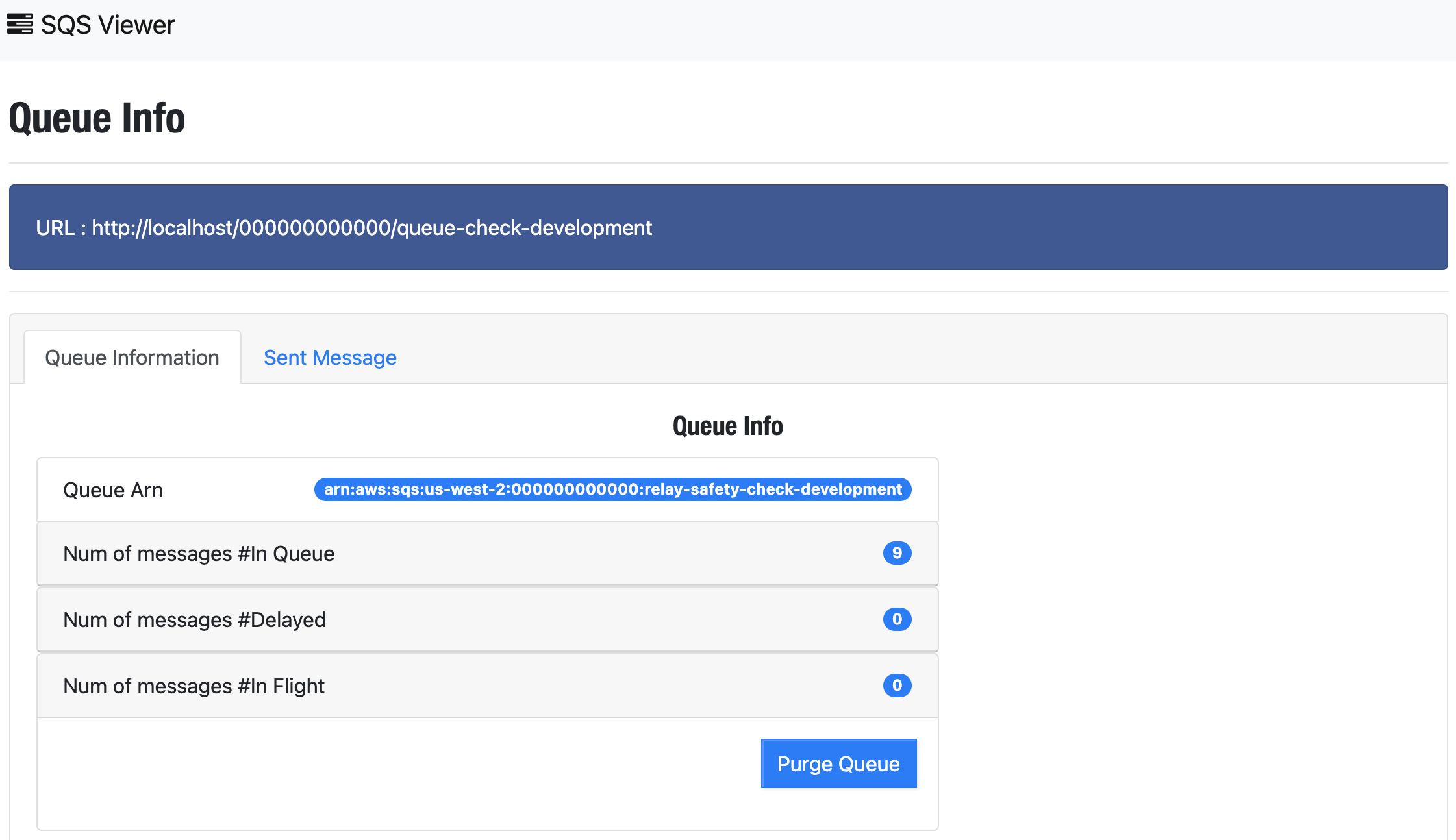Switch to the Sent Message tab
Viewport: 1456px width, 840px height.
(330, 357)
